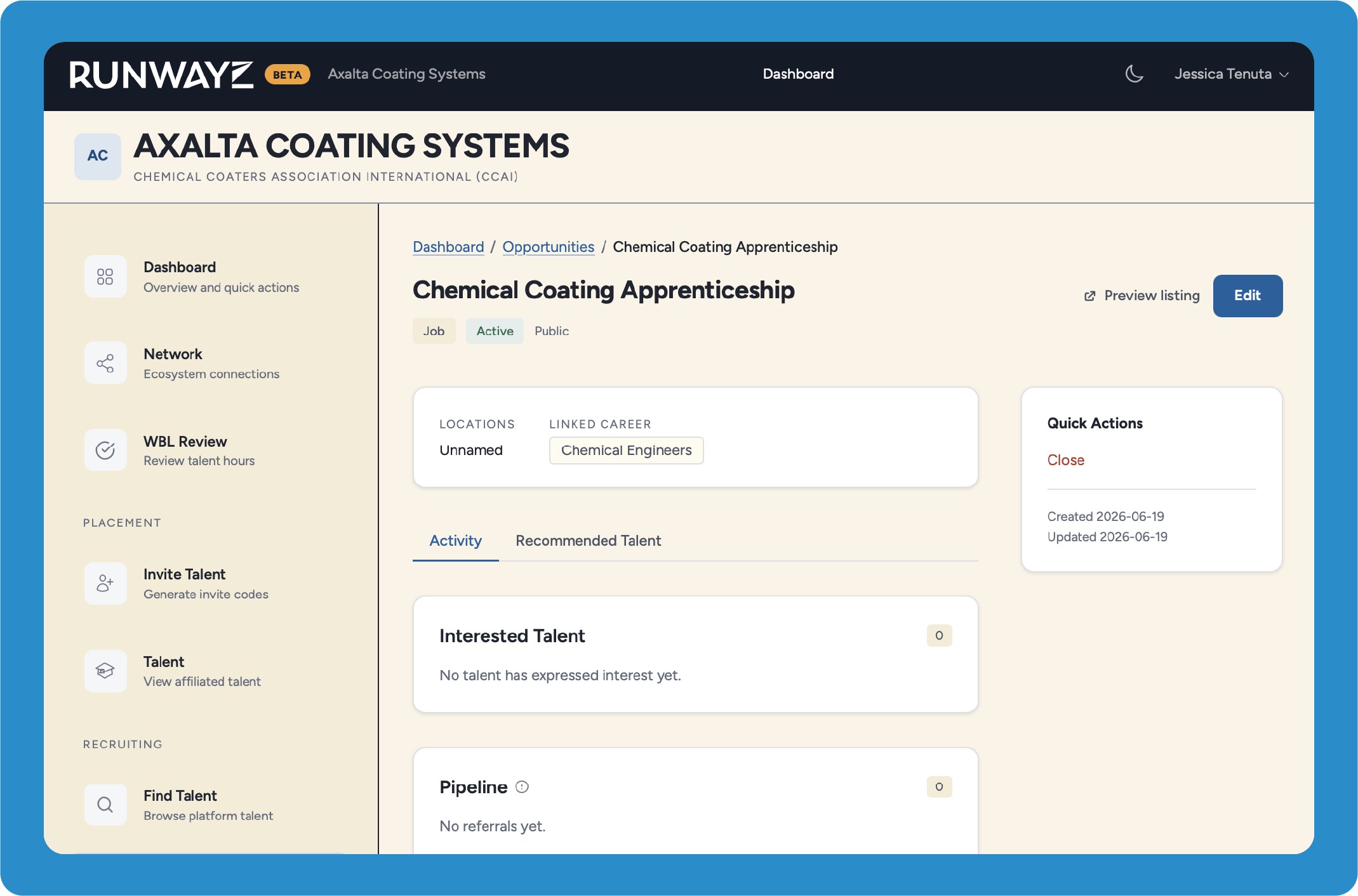Click the Network share icon
The width and height of the screenshot is (1358, 896).
coord(105,364)
